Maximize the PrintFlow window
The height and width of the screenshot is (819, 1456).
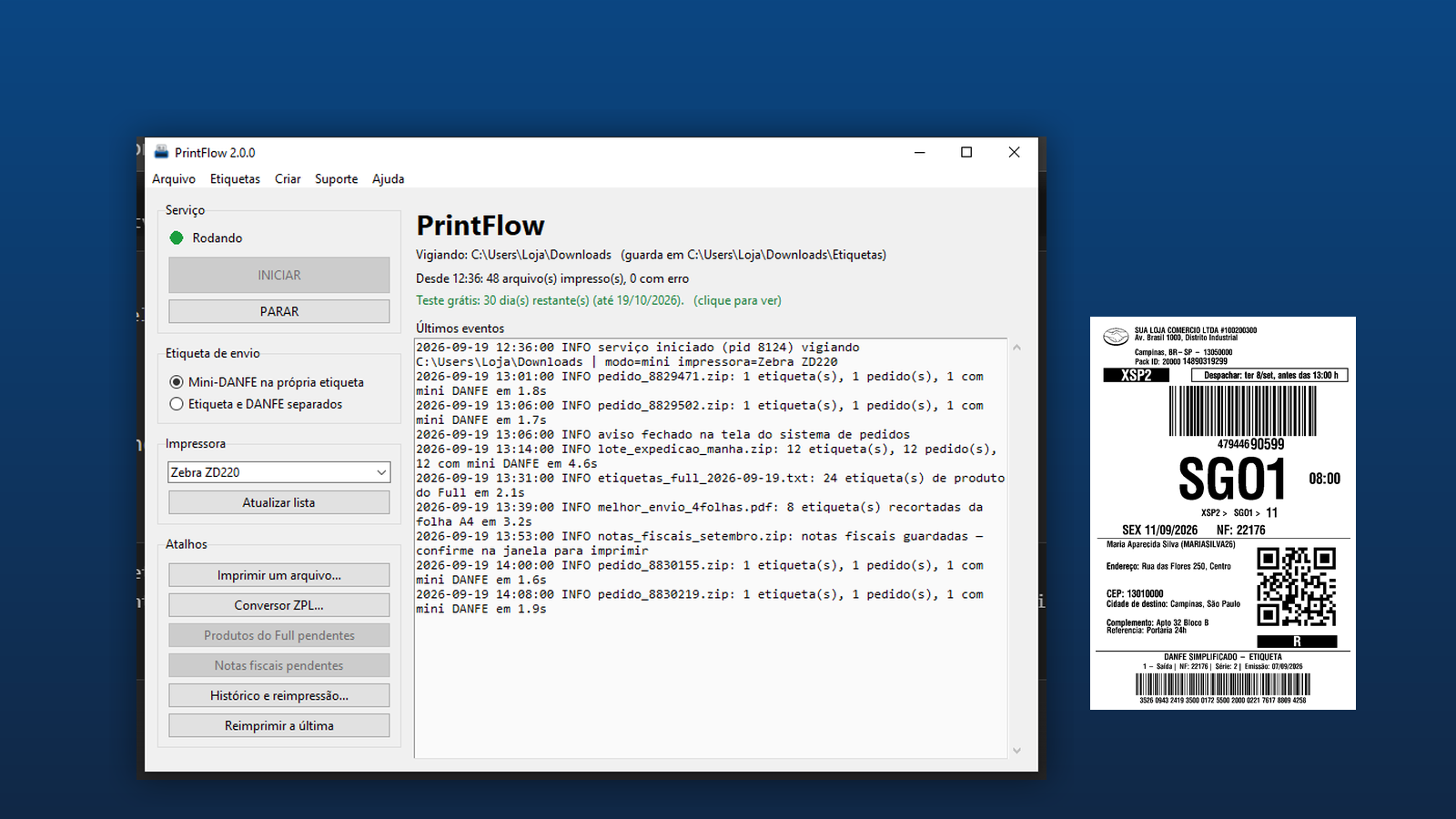pyautogui.click(x=966, y=152)
